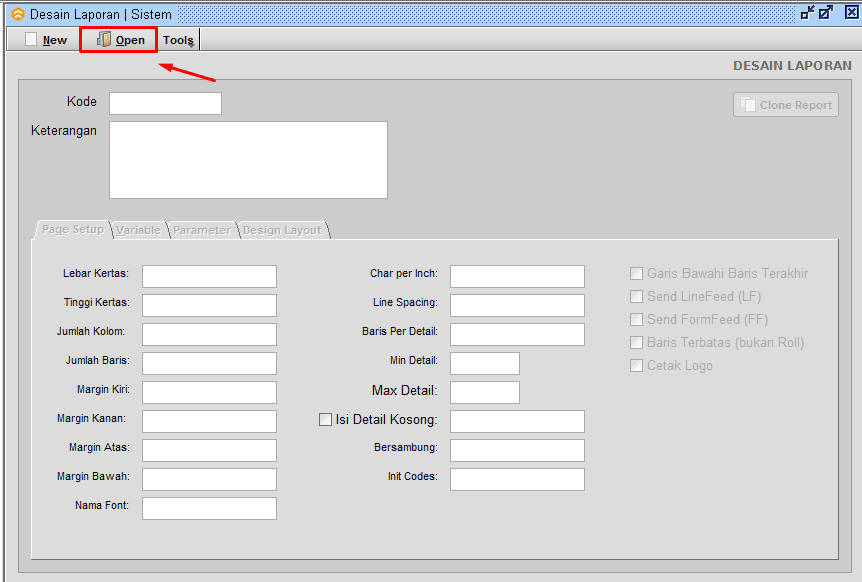
Task: Click the Kode label text
Action: 82,102
